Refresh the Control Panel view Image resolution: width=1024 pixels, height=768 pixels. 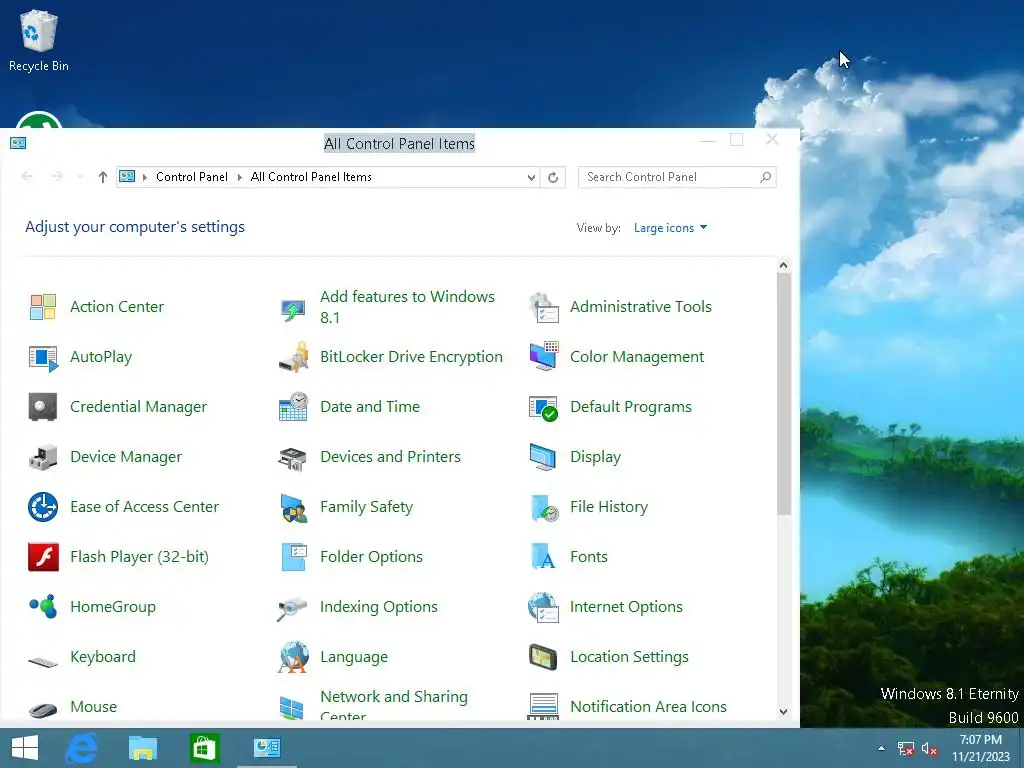(552, 178)
